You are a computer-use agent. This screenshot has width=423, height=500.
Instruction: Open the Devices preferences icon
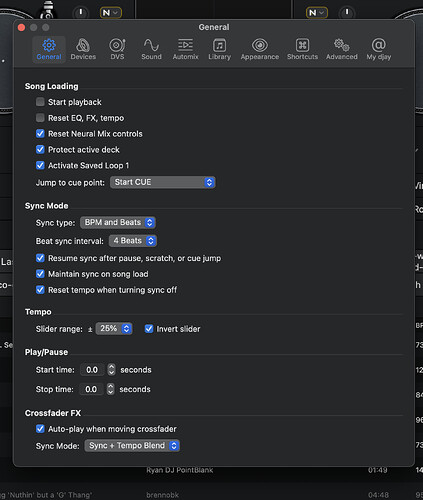point(83,45)
